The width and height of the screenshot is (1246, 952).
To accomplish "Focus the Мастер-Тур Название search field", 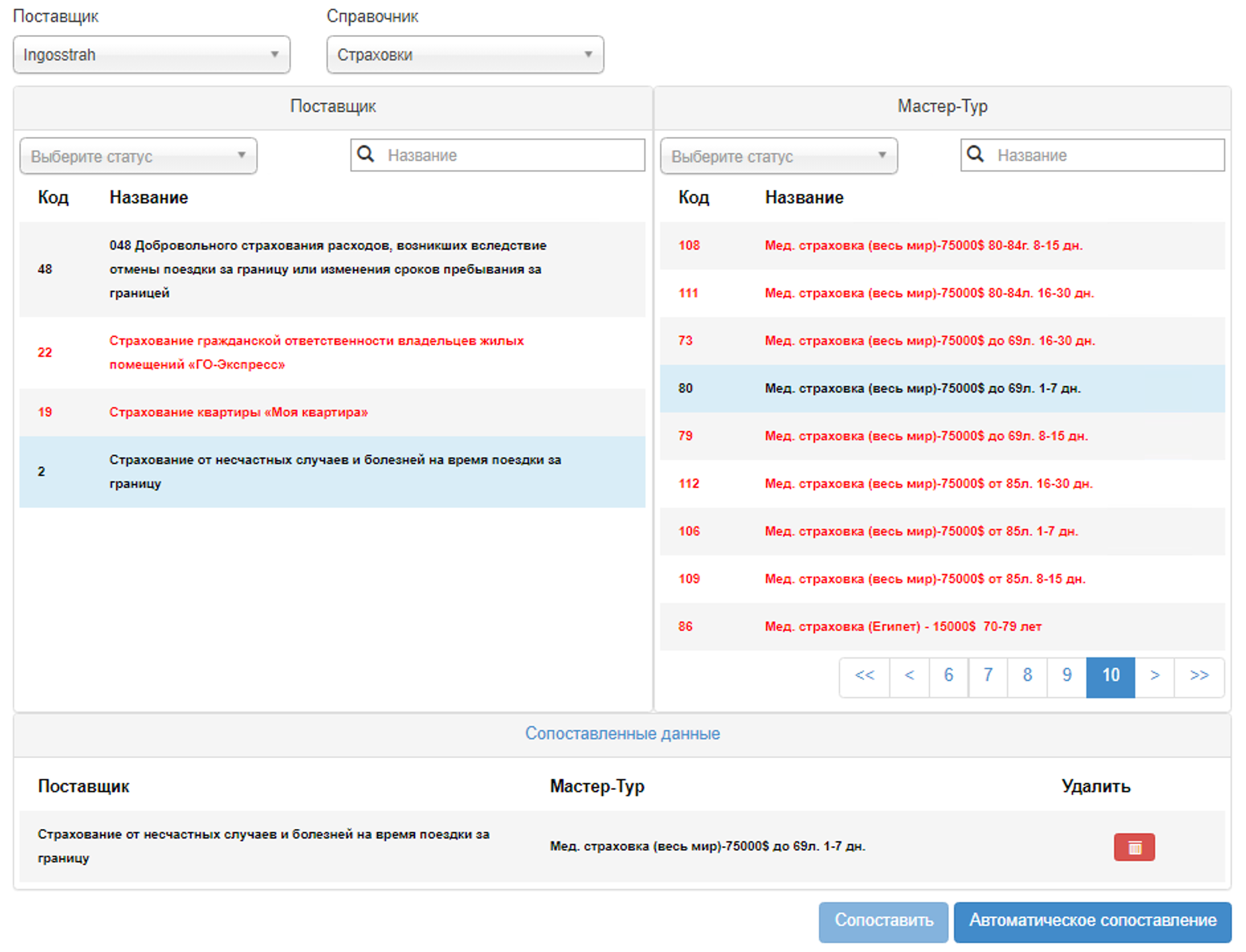I will 1106,155.
